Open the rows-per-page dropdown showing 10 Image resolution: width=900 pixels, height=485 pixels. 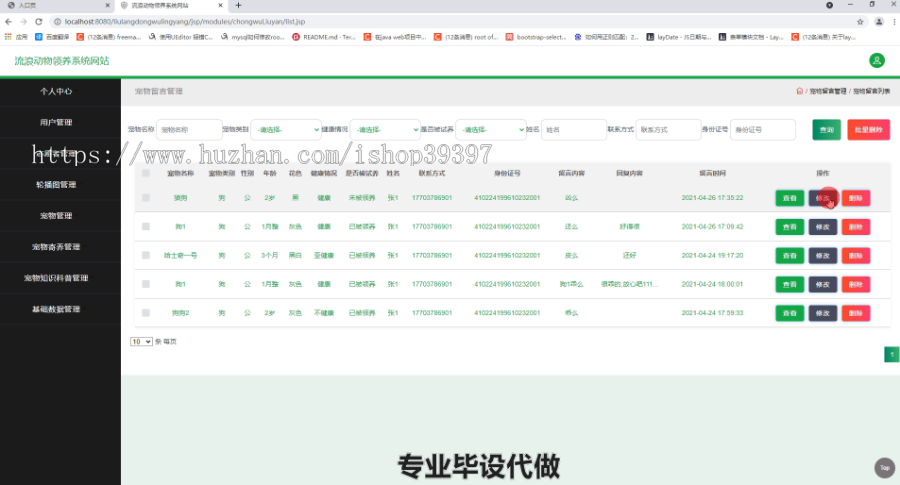coord(141,342)
